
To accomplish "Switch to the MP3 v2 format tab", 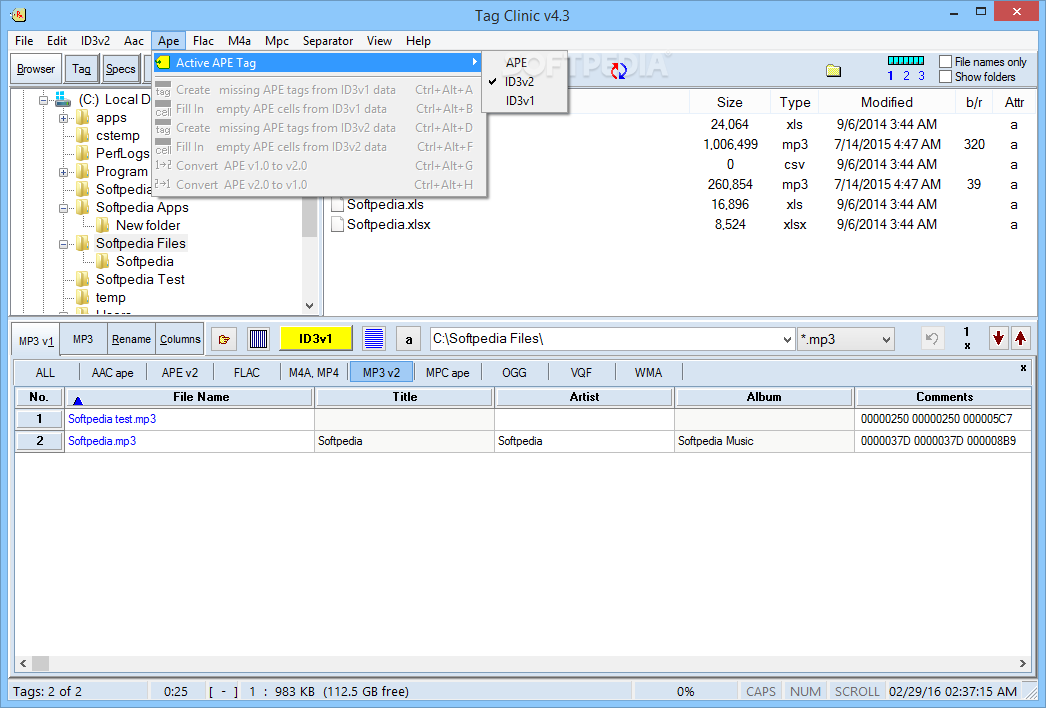I will coord(382,372).
